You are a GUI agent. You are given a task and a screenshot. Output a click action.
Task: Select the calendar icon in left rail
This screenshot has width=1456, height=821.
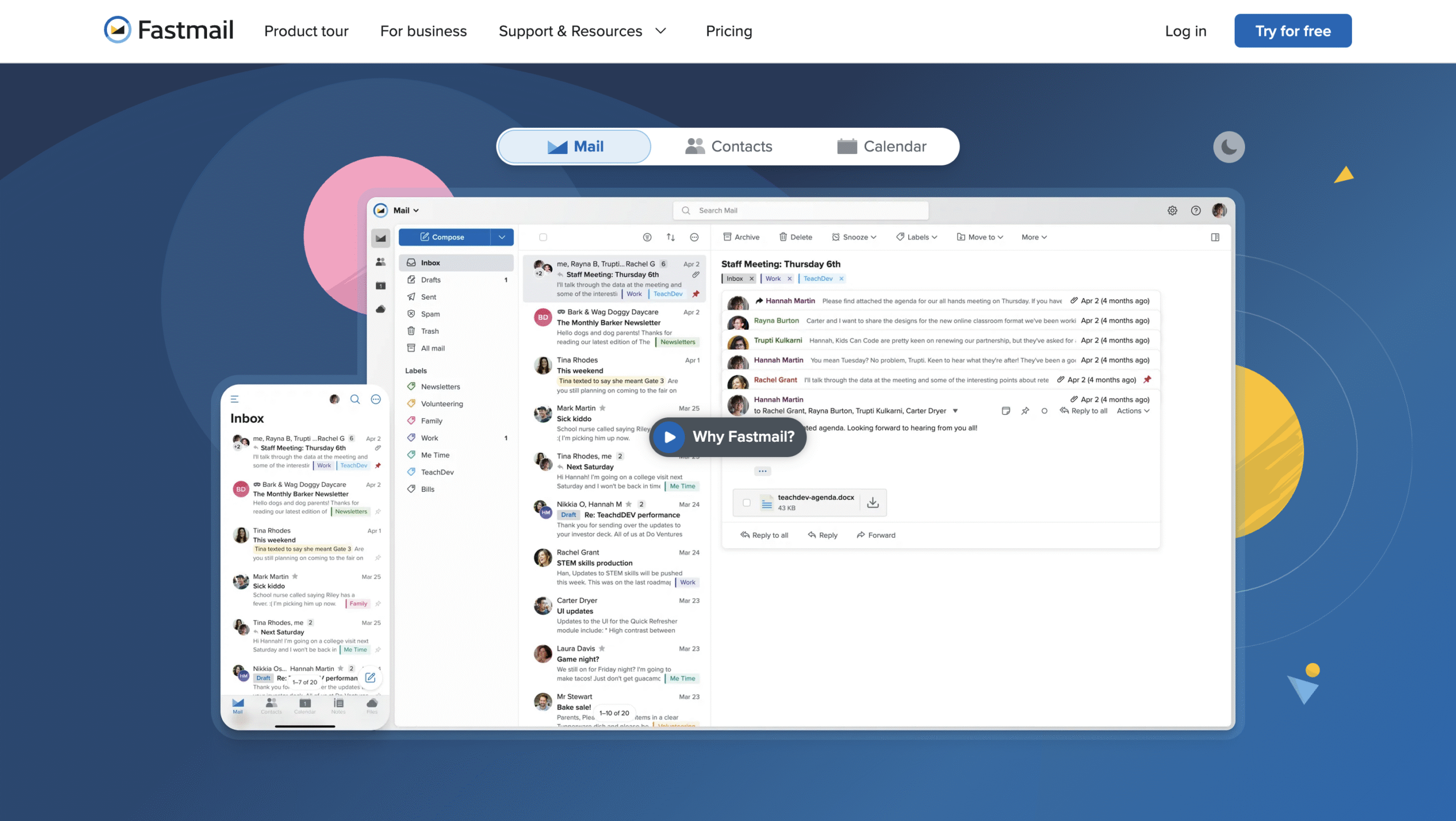[x=380, y=285]
